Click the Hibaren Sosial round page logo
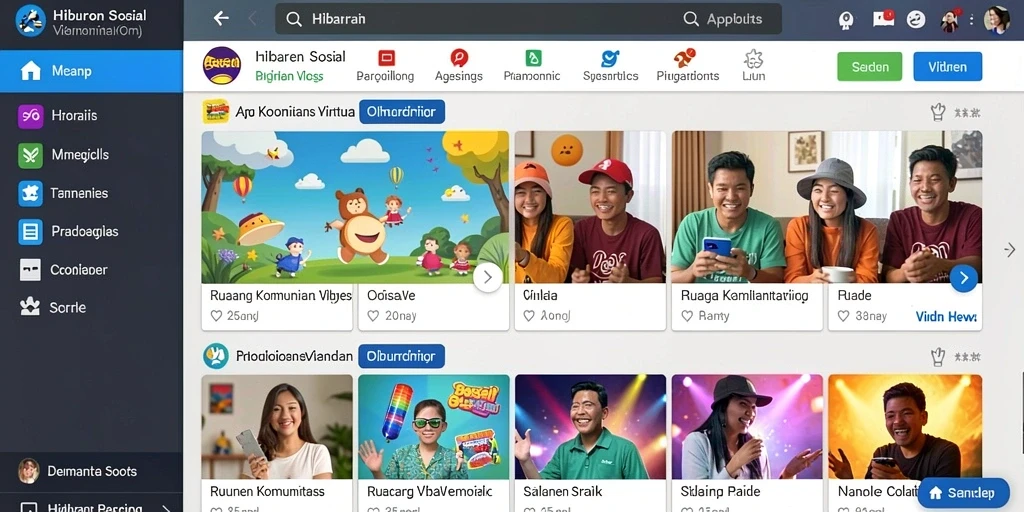Screen dimensions: 1024x512 221,66
